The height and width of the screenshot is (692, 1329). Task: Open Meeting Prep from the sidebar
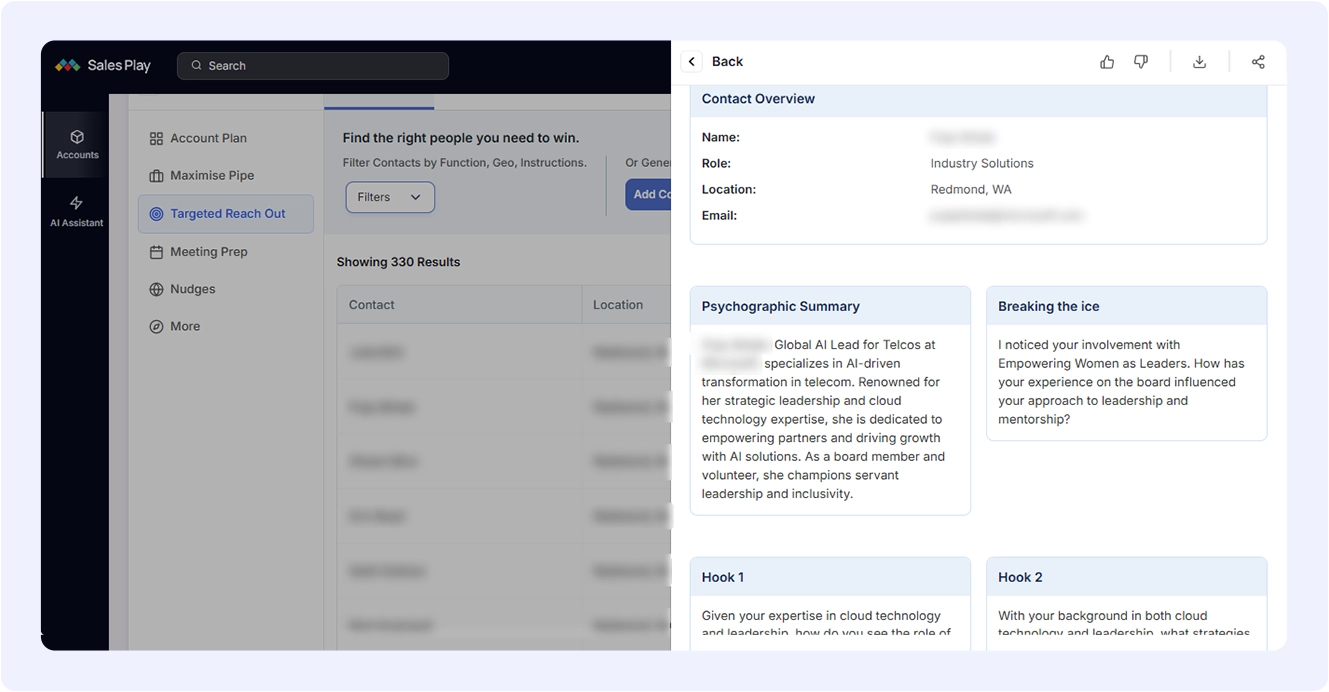click(x=208, y=252)
